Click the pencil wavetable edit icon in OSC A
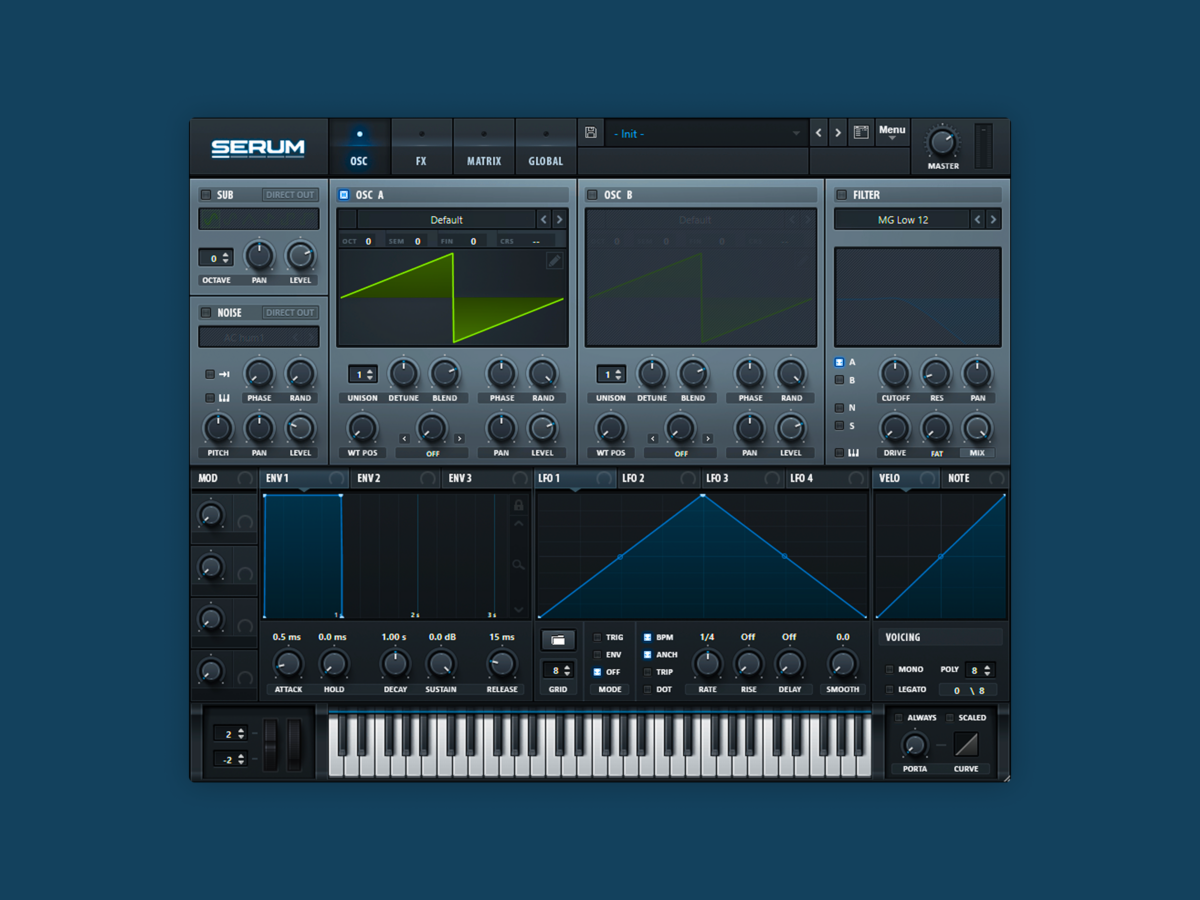The image size is (1200, 900). point(554,261)
